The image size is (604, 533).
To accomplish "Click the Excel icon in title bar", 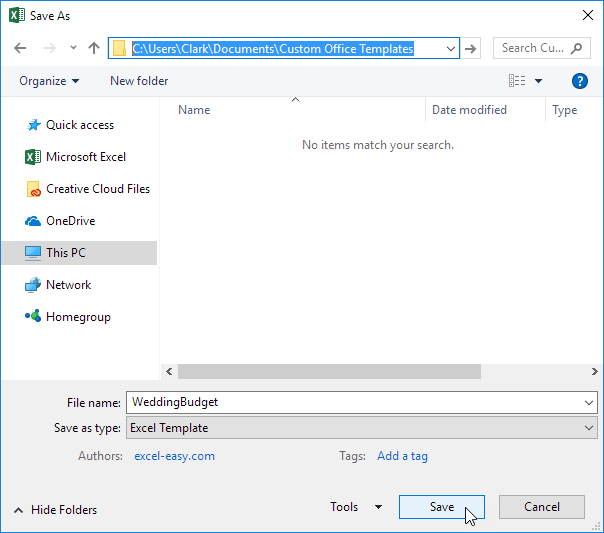I will click(17, 15).
